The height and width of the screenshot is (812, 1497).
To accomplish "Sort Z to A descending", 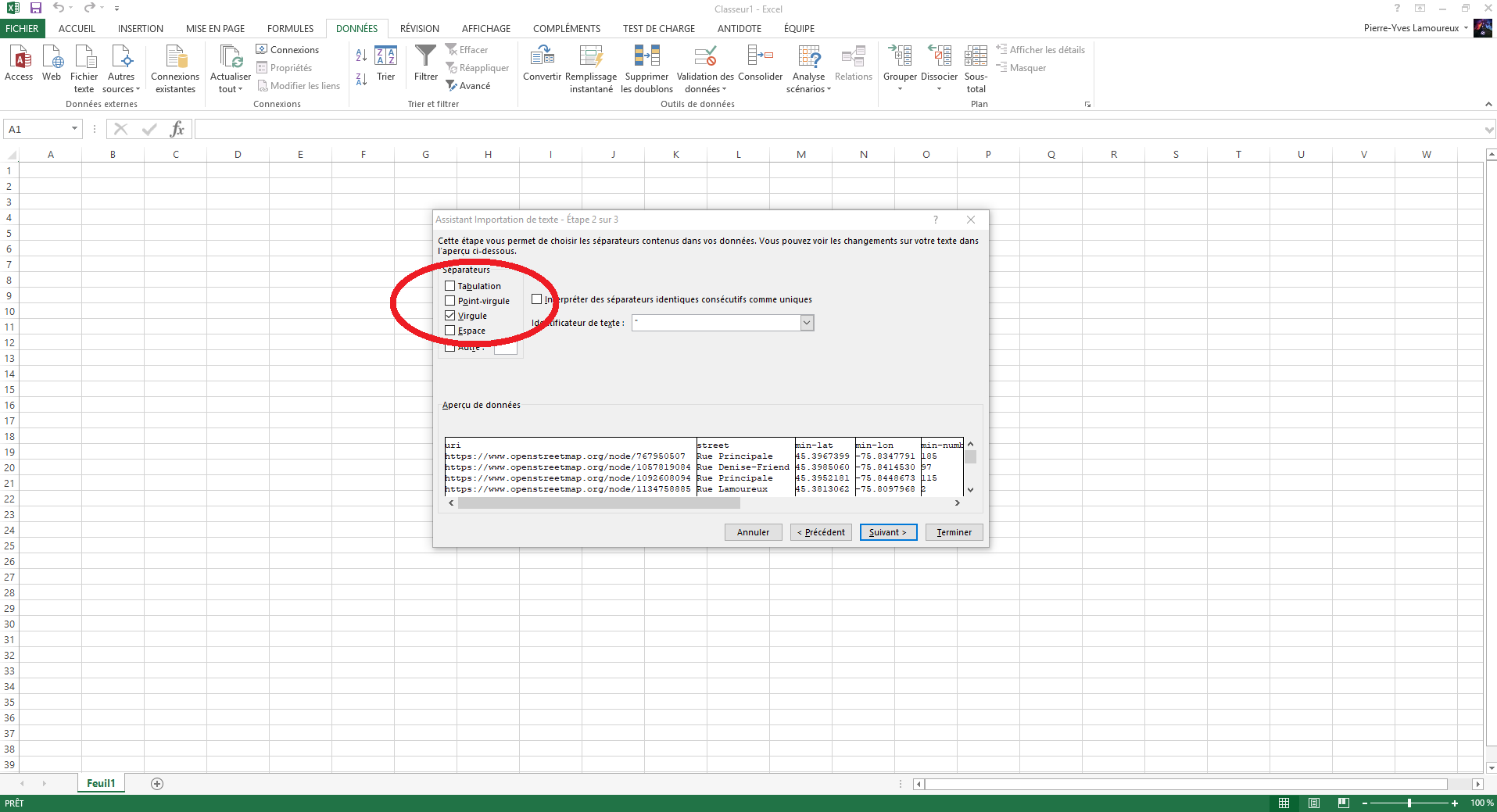I will [361, 79].
